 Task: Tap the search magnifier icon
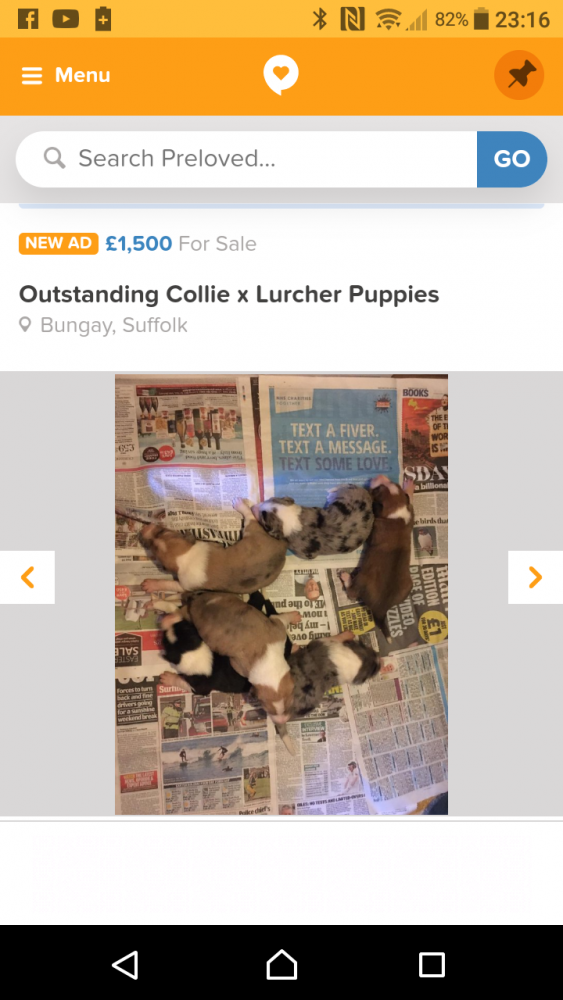54,158
